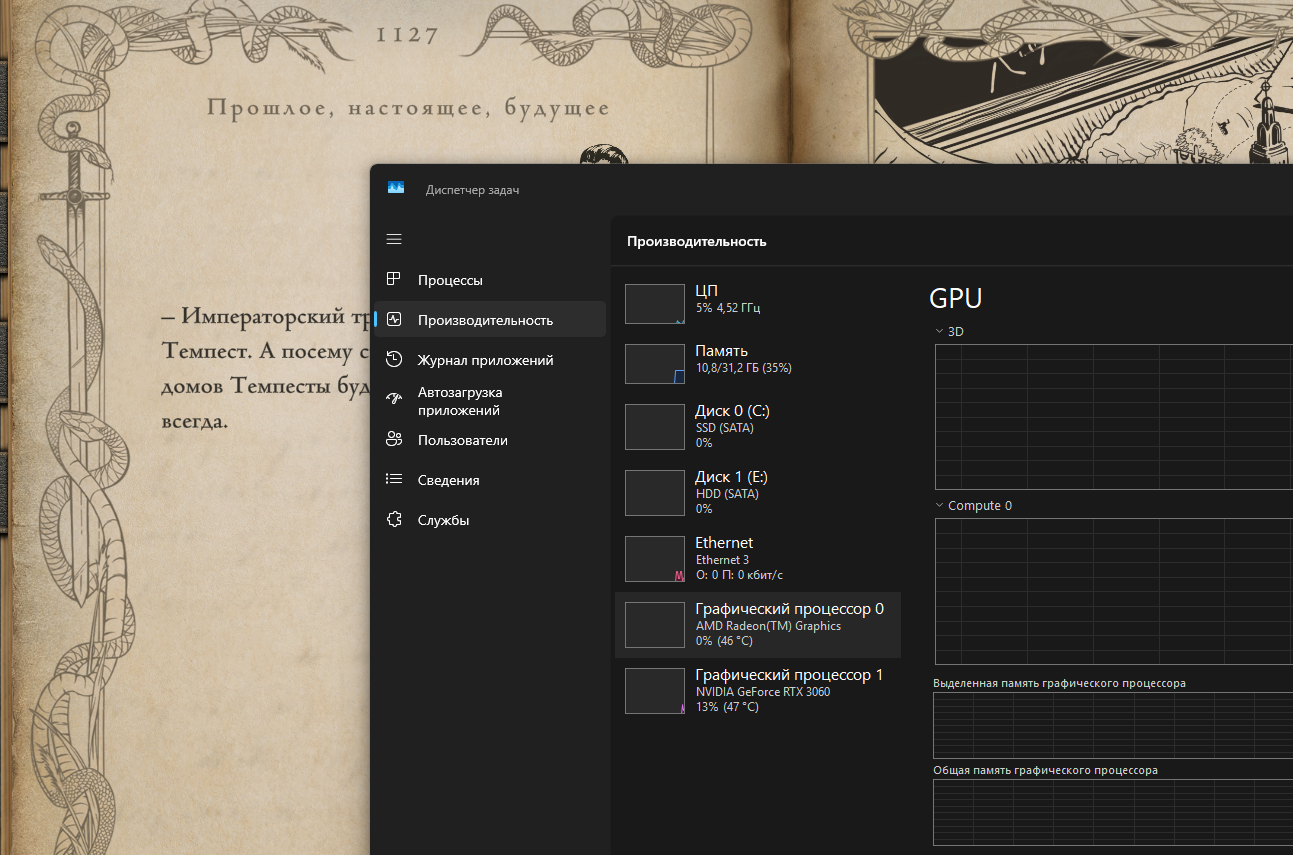
Task: Open the hamburger navigation menu in Task Manager
Action: click(x=394, y=239)
